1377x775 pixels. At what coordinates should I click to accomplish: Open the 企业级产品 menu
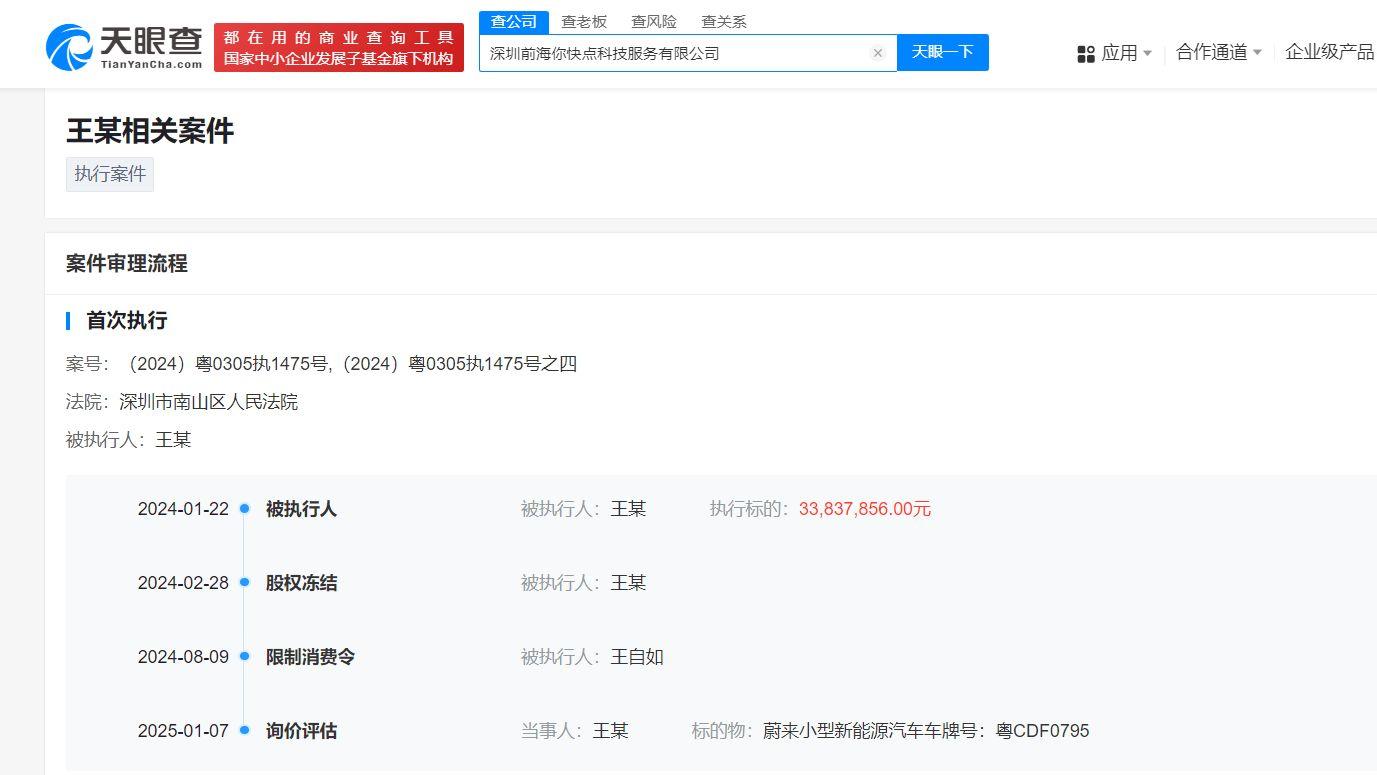(1330, 52)
